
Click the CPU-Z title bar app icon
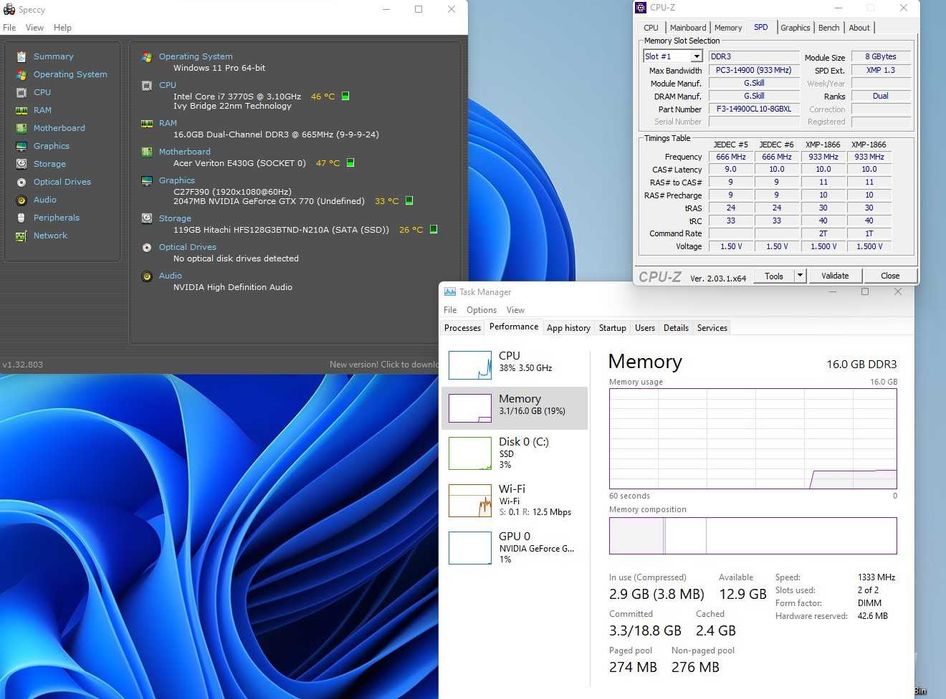coord(641,8)
